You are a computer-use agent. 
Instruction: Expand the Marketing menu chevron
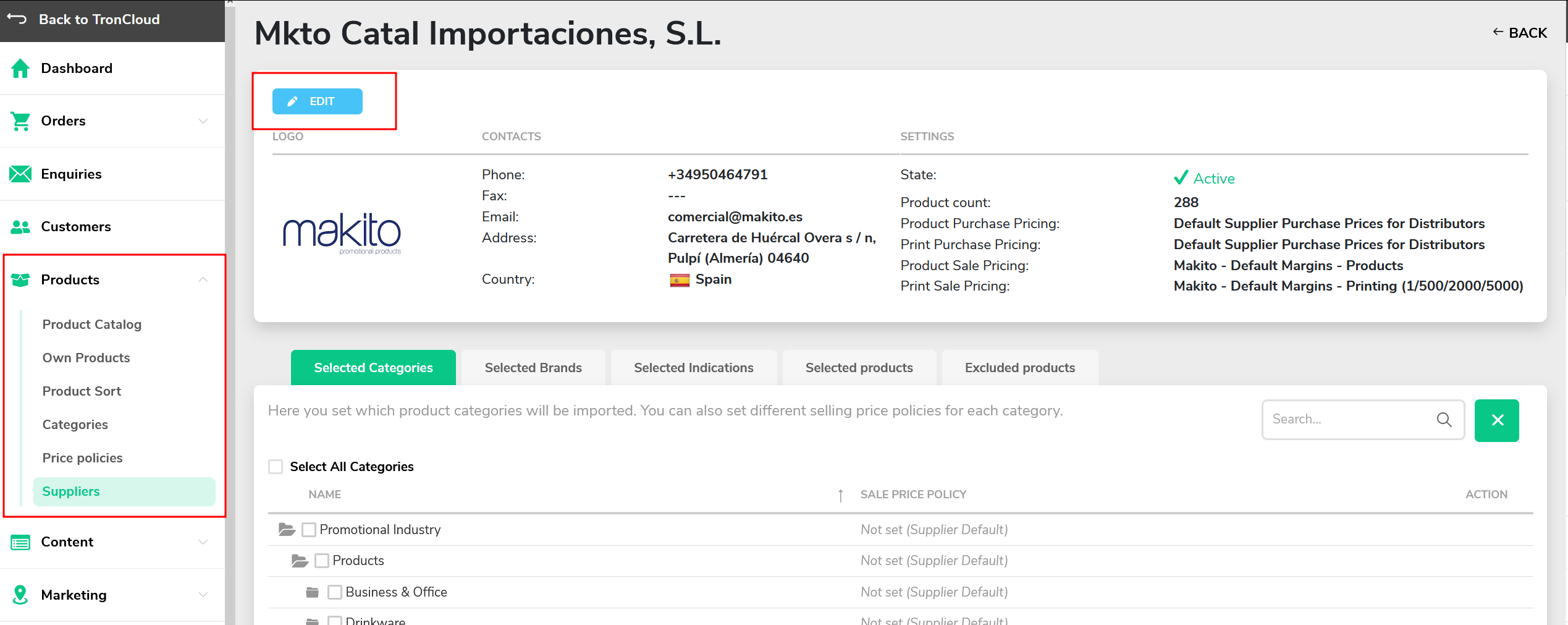pos(203,595)
